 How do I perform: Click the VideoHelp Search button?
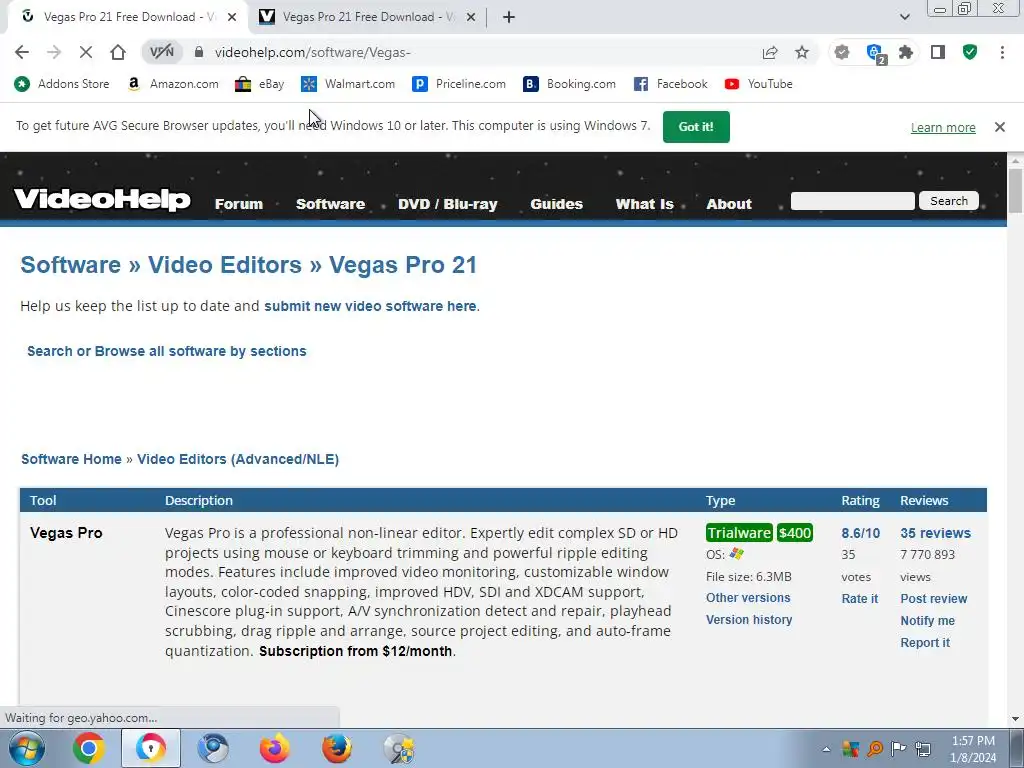coord(949,201)
